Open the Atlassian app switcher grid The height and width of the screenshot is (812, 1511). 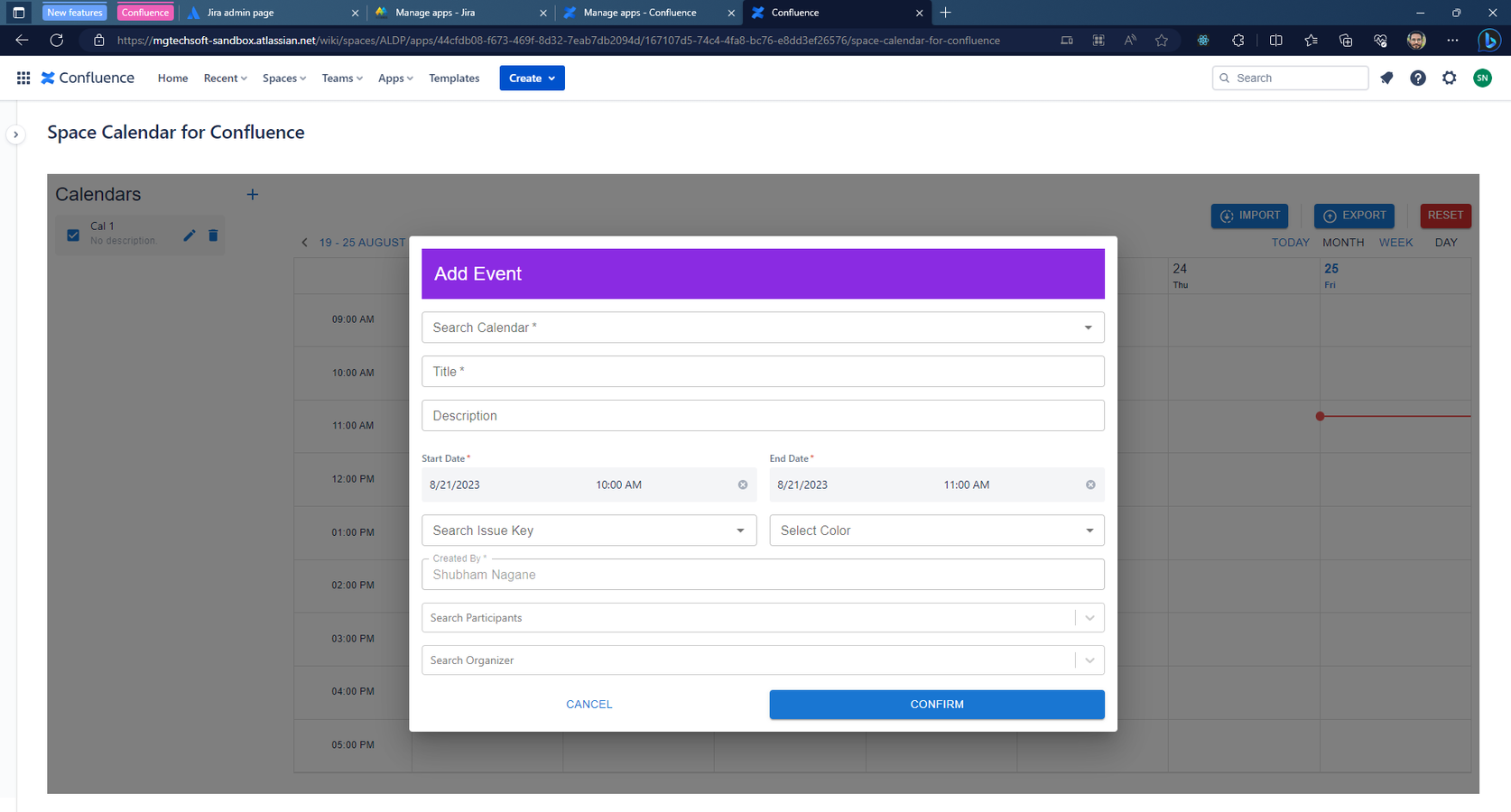pos(23,78)
